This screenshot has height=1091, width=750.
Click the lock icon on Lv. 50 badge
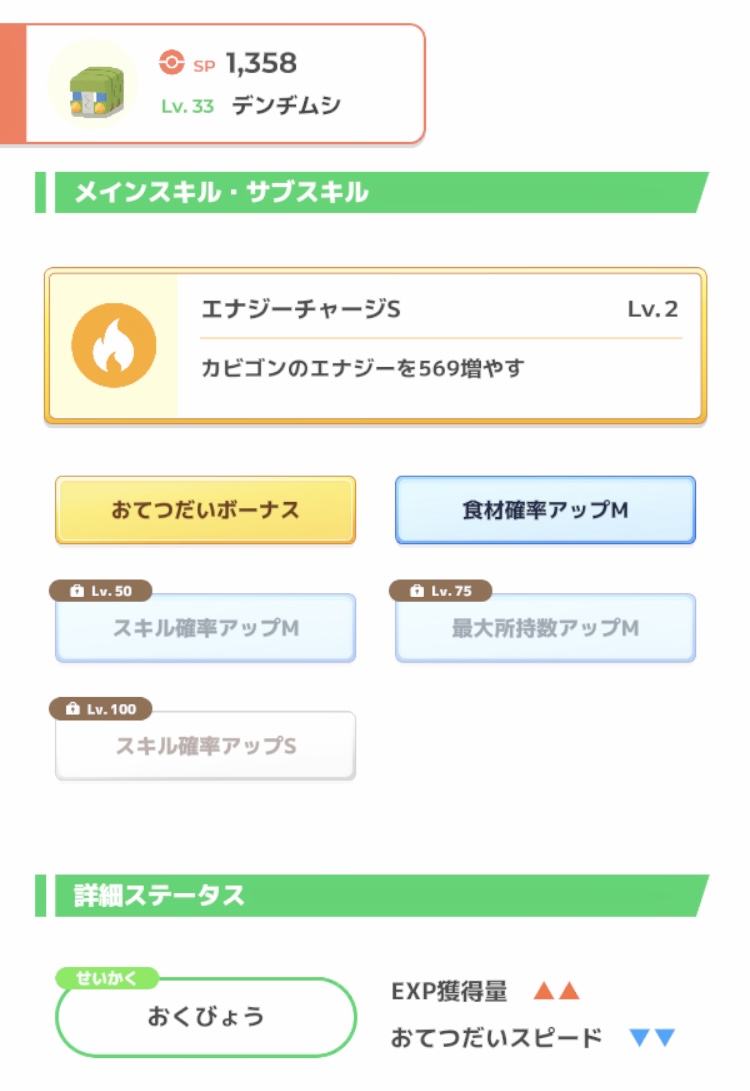(77, 591)
